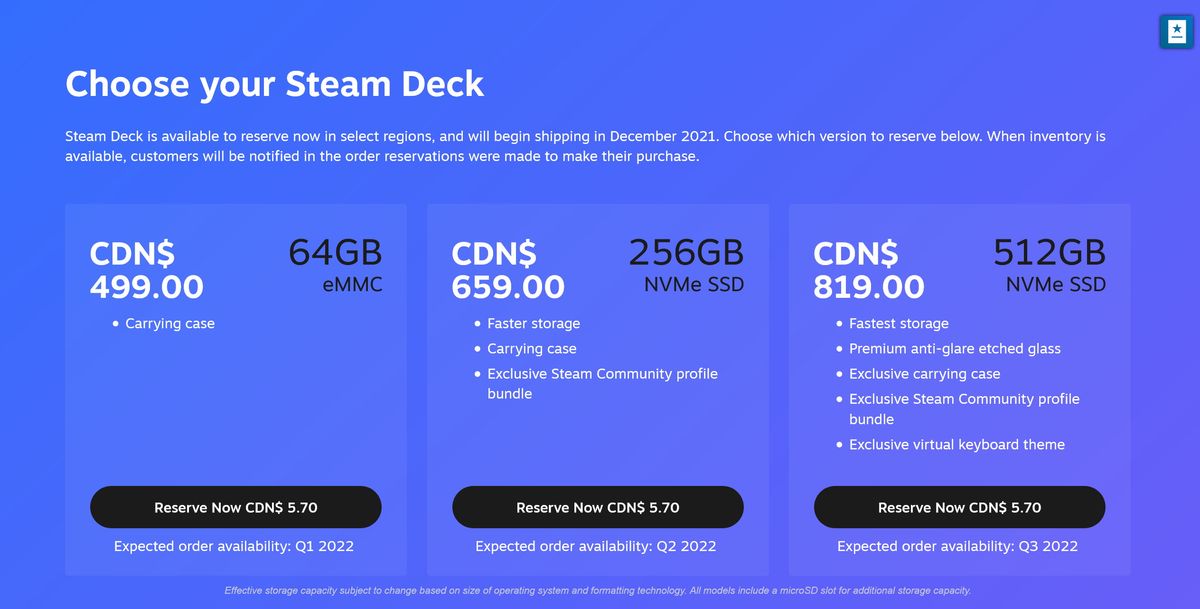The image size is (1200, 609).
Task: Click the CDN$ 659.00 price
Action: [509, 270]
